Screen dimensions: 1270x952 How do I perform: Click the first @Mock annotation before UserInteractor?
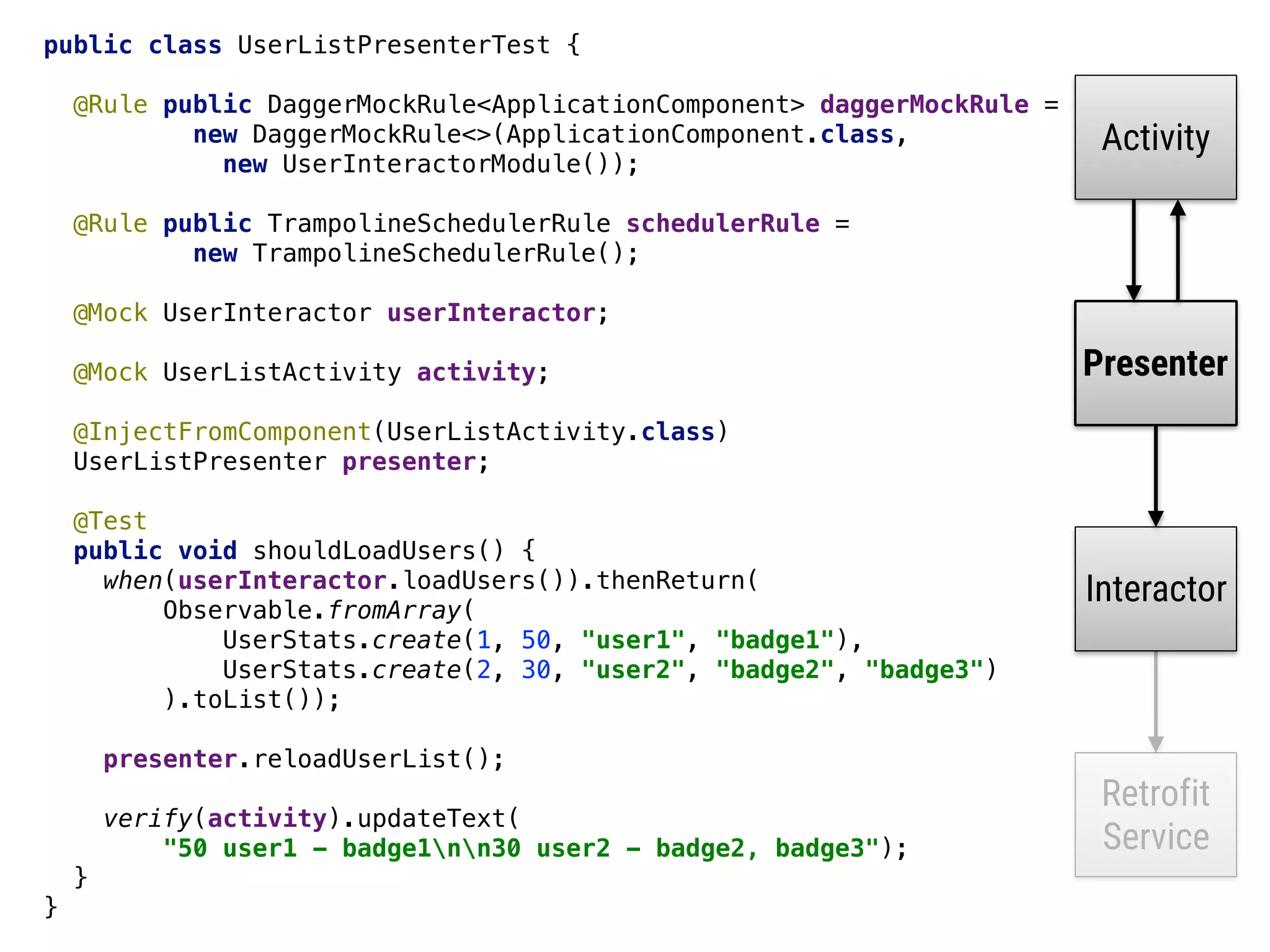(x=110, y=313)
